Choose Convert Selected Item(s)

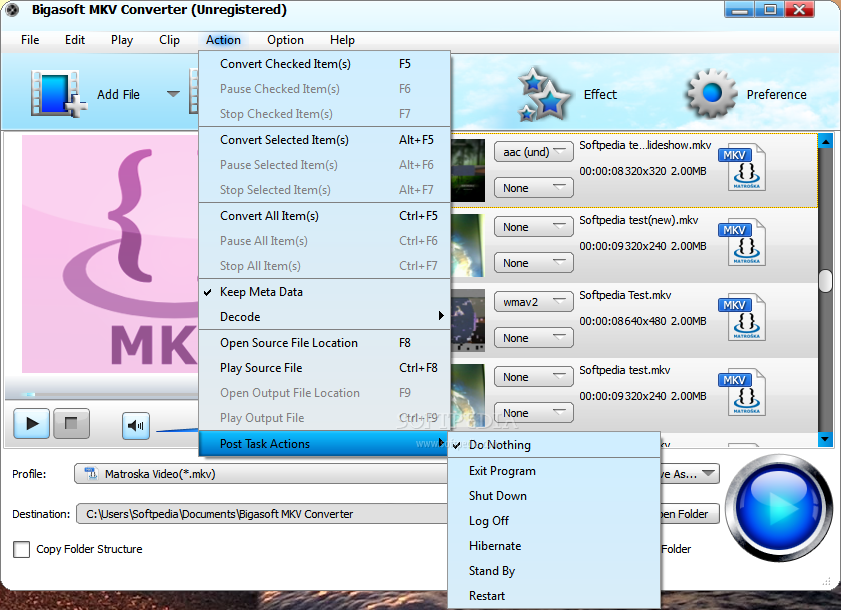pos(324,140)
